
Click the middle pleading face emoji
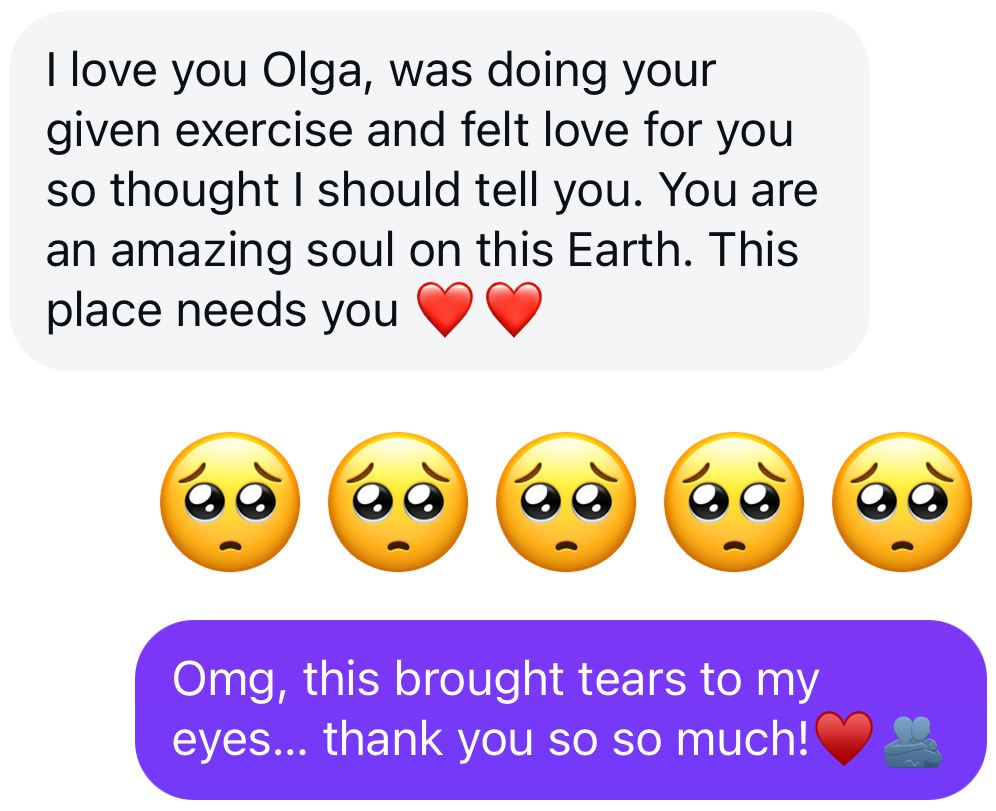(x=565, y=502)
